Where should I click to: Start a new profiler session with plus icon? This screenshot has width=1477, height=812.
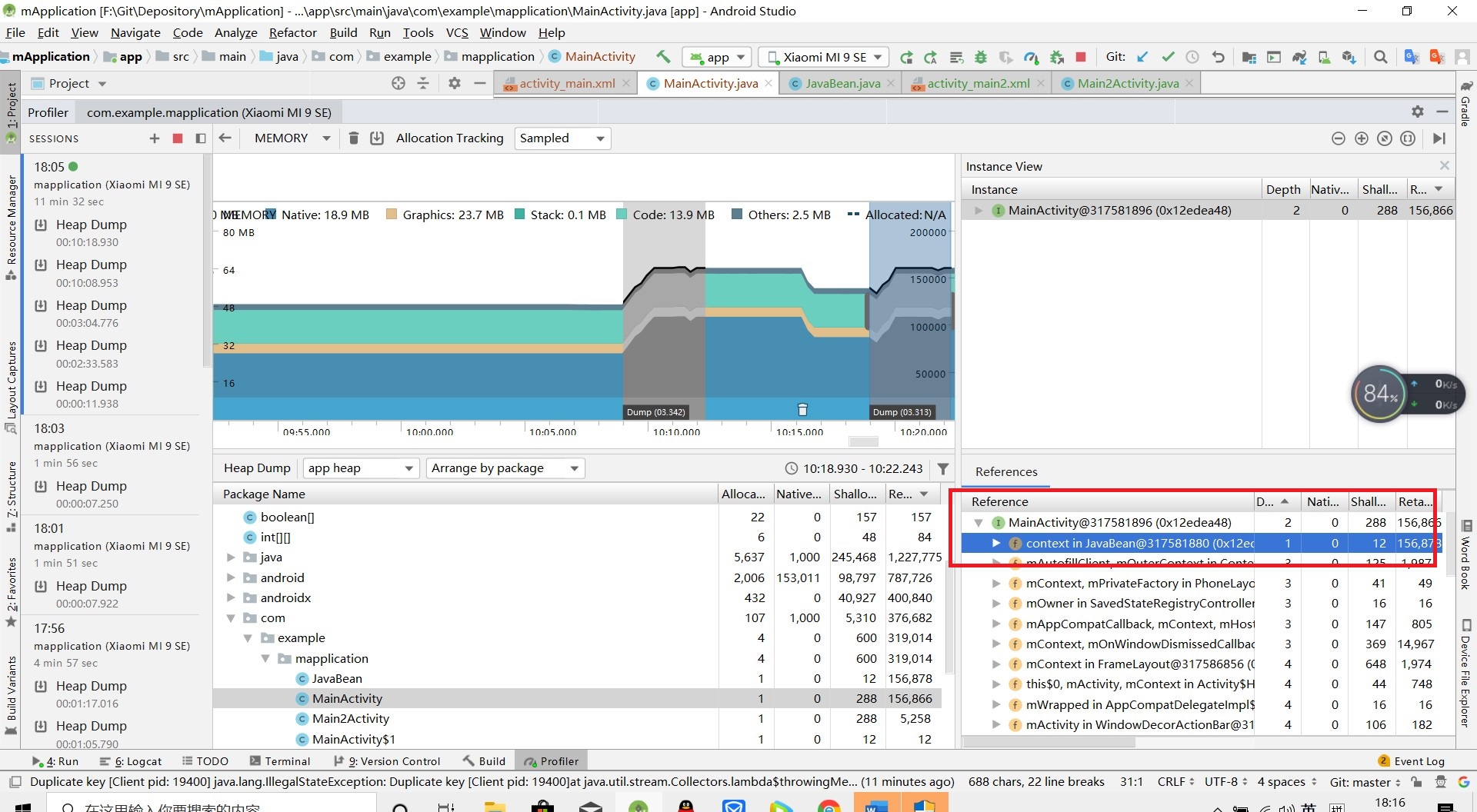(154, 139)
